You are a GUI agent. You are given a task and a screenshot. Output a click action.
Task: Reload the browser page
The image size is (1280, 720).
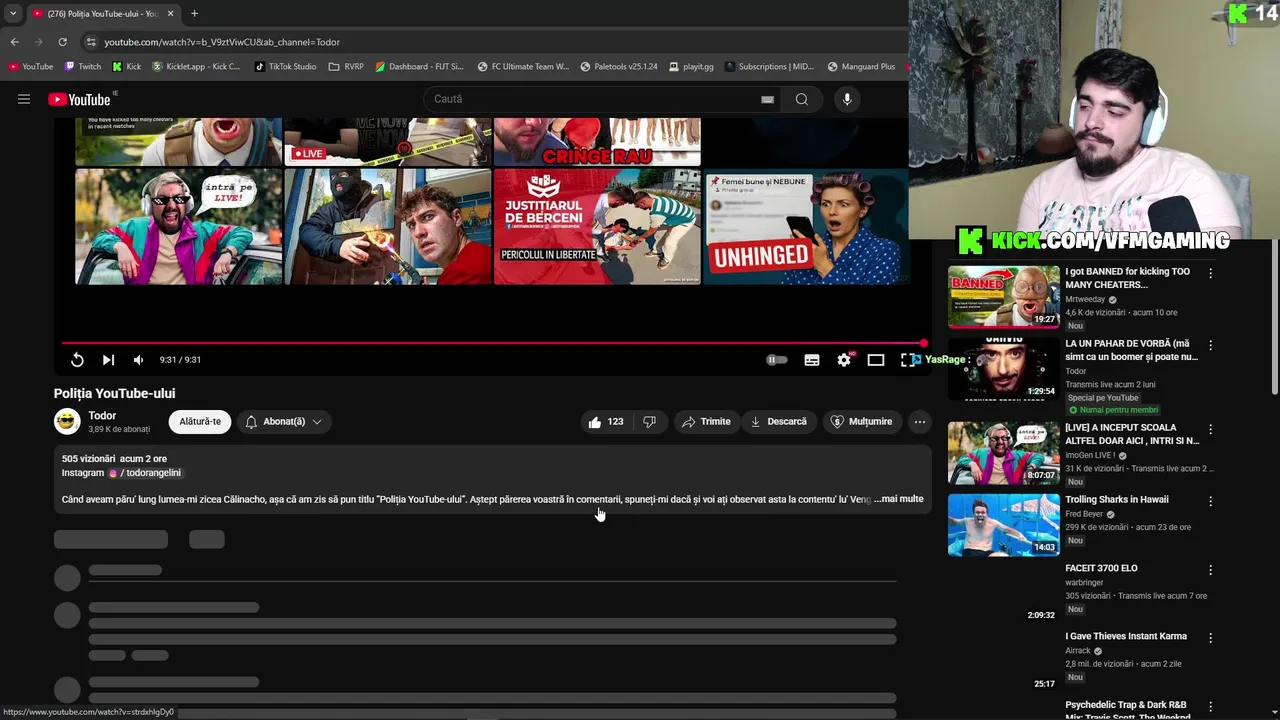[x=62, y=42]
